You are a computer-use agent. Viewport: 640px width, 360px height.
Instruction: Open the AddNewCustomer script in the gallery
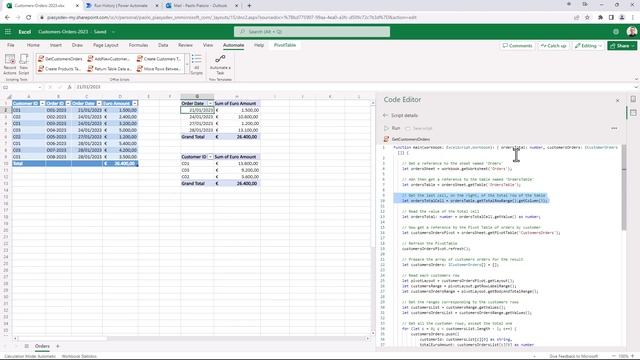[109, 59]
